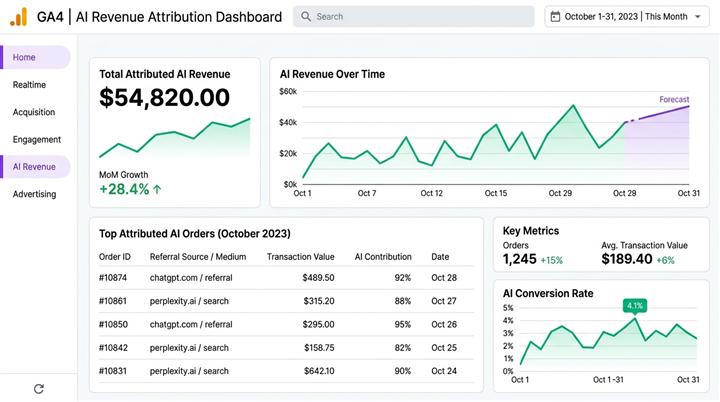Click perplexity.ai / search in order #10861 row
The height and width of the screenshot is (402, 720).
click(189, 301)
